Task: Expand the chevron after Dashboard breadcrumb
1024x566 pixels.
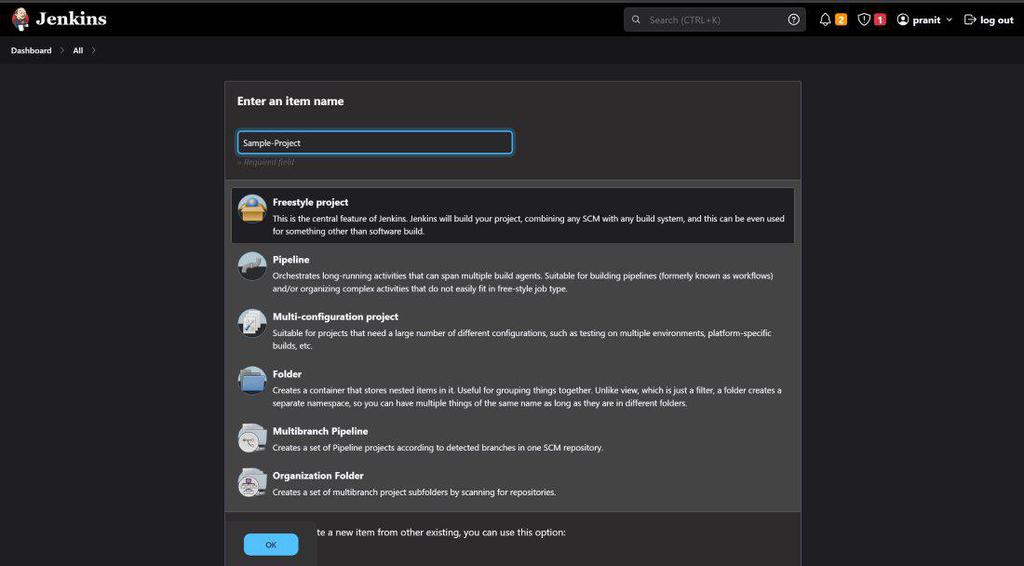Action: tap(62, 50)
